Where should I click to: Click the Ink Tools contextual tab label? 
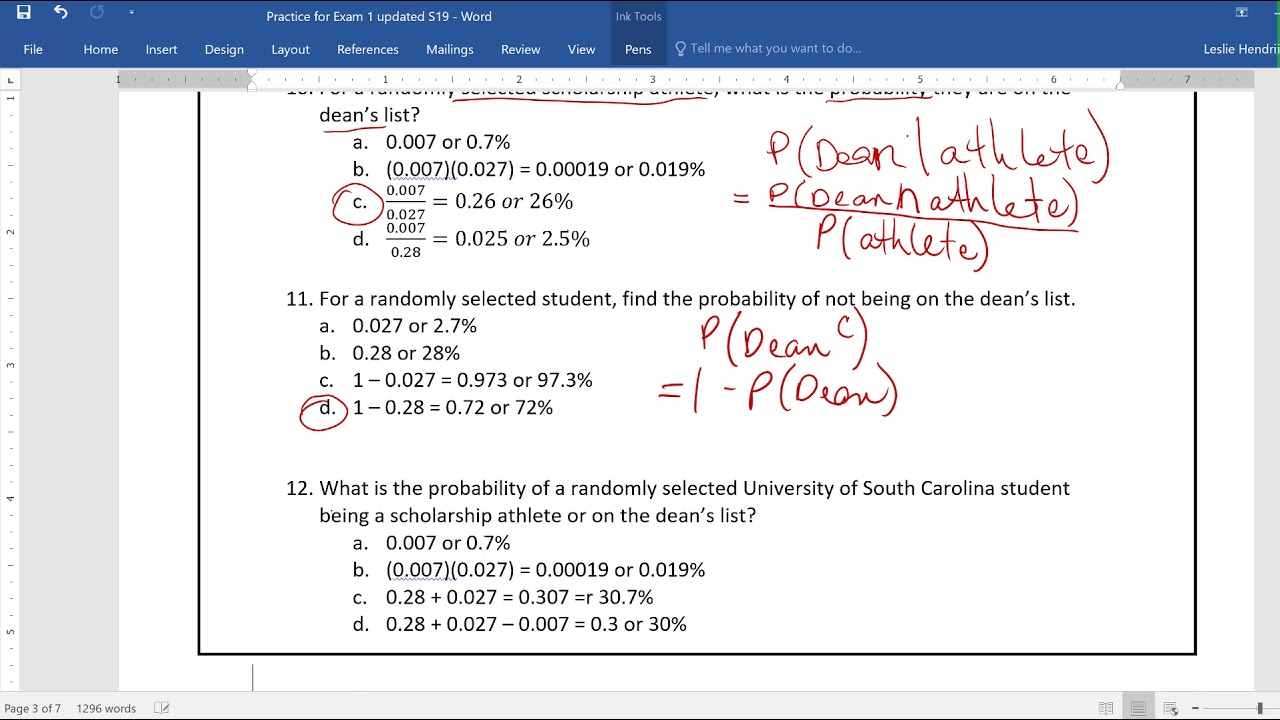[638, 16]
